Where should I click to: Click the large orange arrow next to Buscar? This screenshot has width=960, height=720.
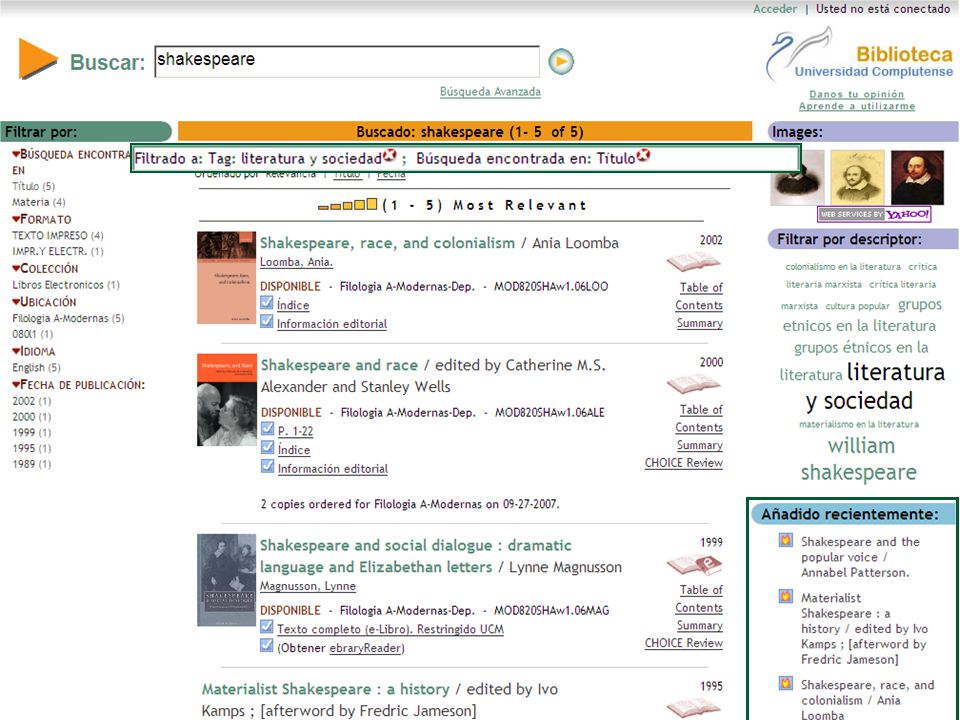(x=38, y=59)
